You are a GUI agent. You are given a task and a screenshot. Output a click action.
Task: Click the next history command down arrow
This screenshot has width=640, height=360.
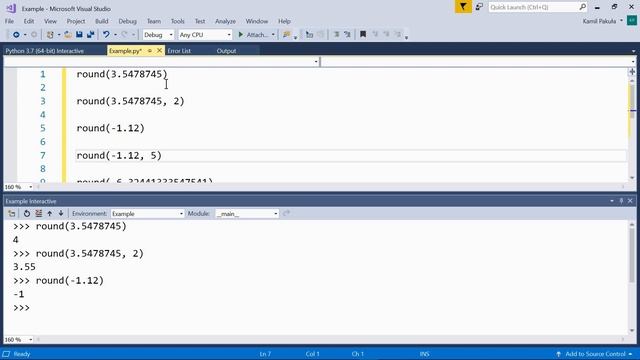pos(61,213)
